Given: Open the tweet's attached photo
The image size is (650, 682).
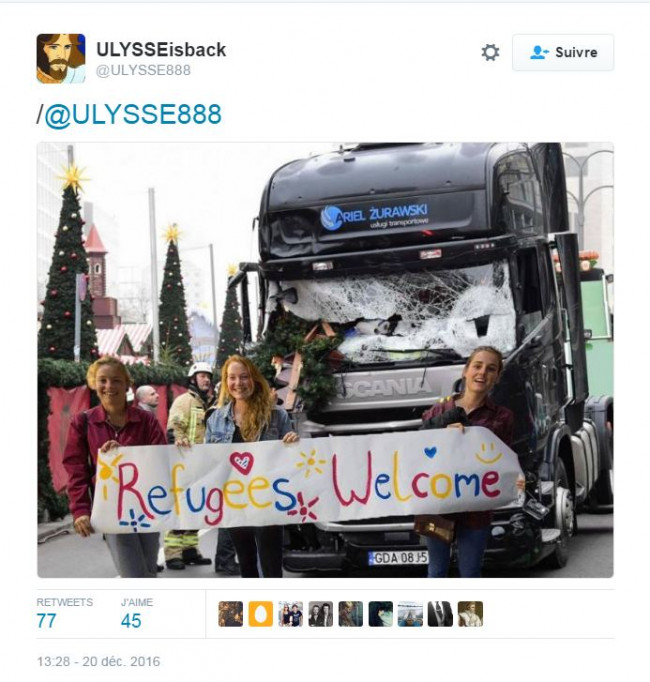Looking at the screenshot, I should [325, 360].
